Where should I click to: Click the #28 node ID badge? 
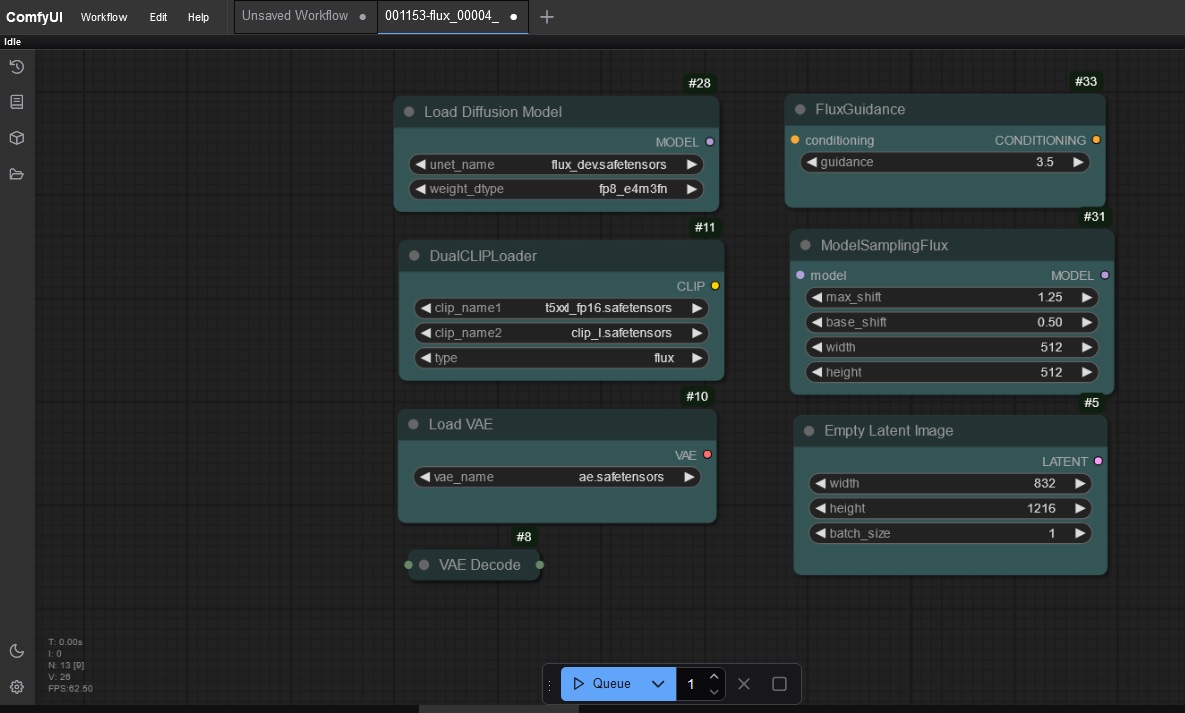click(700, 83)
